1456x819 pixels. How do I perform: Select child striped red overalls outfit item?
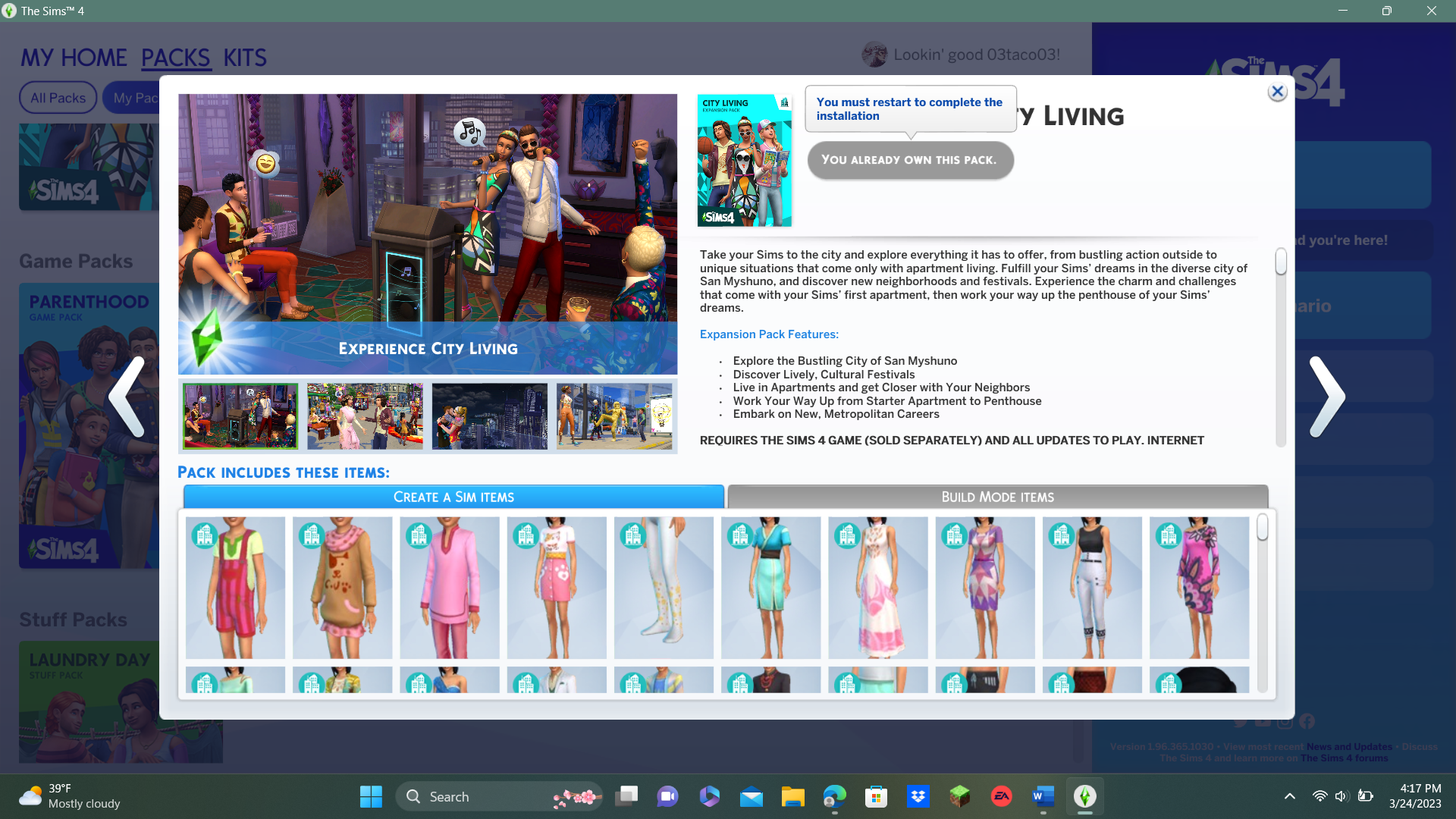(x=235, y=588)
